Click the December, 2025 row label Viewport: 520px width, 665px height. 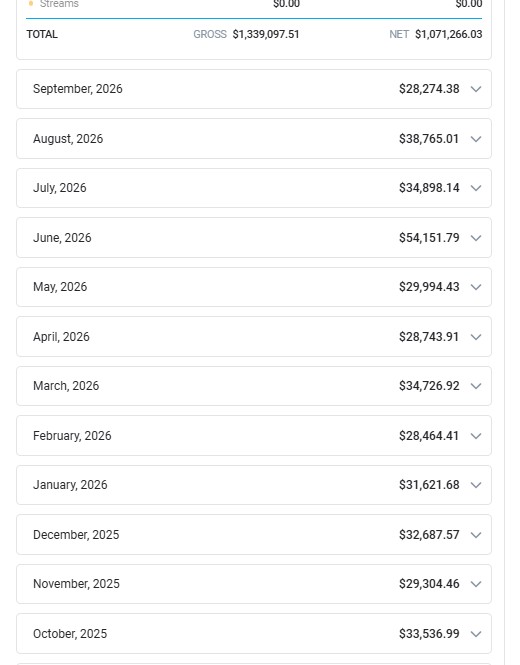(76, 534)
